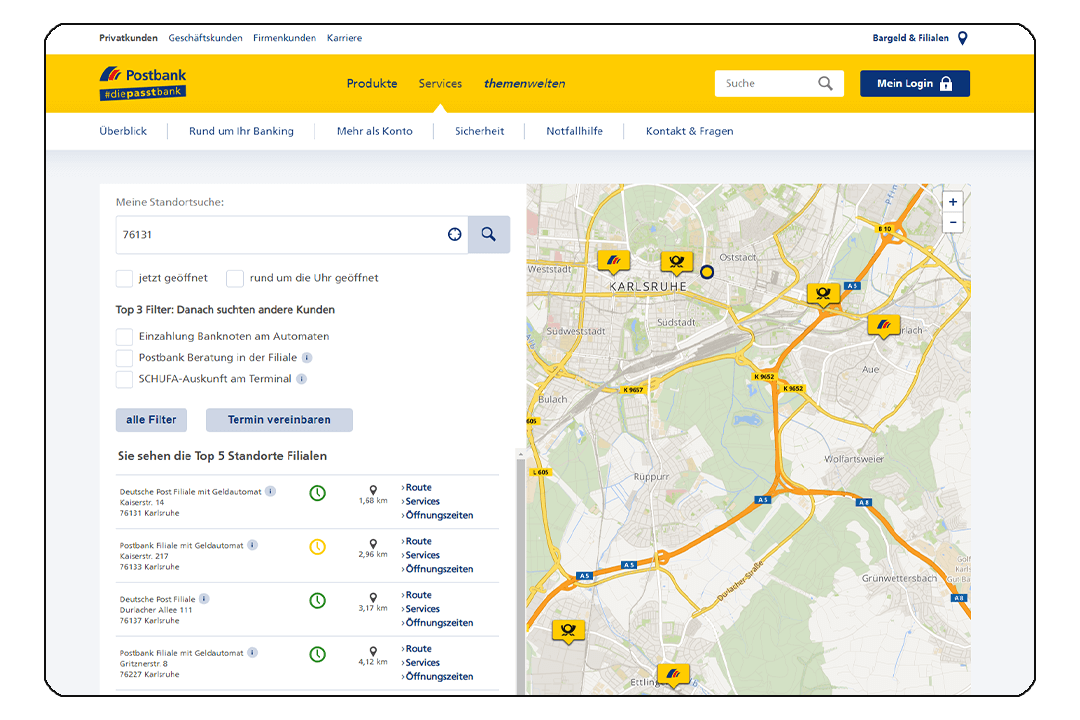Zoom out the map with minus button
1080x720 pixels.
953,223
